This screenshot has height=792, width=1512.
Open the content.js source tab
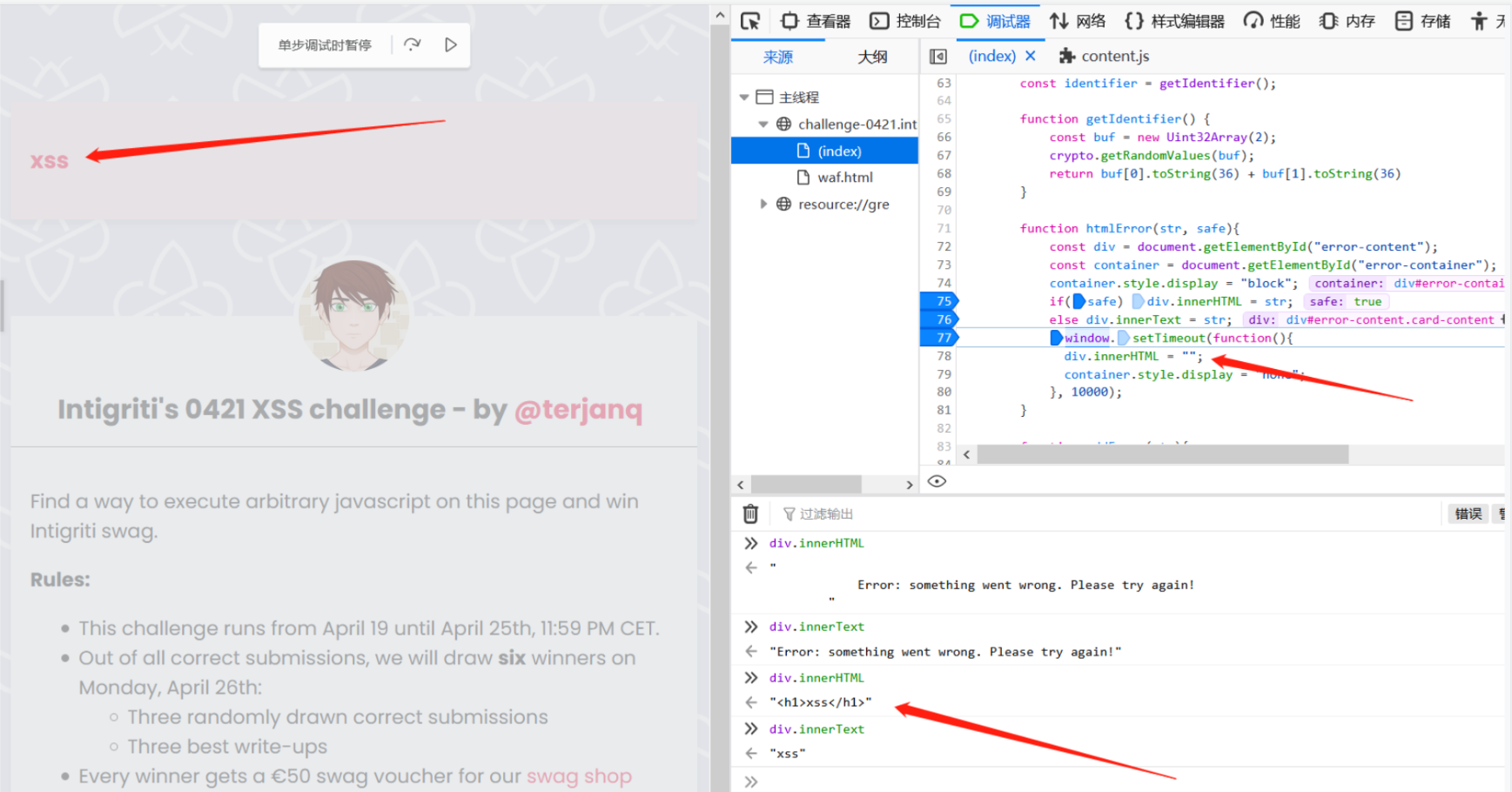(1104, 57)
